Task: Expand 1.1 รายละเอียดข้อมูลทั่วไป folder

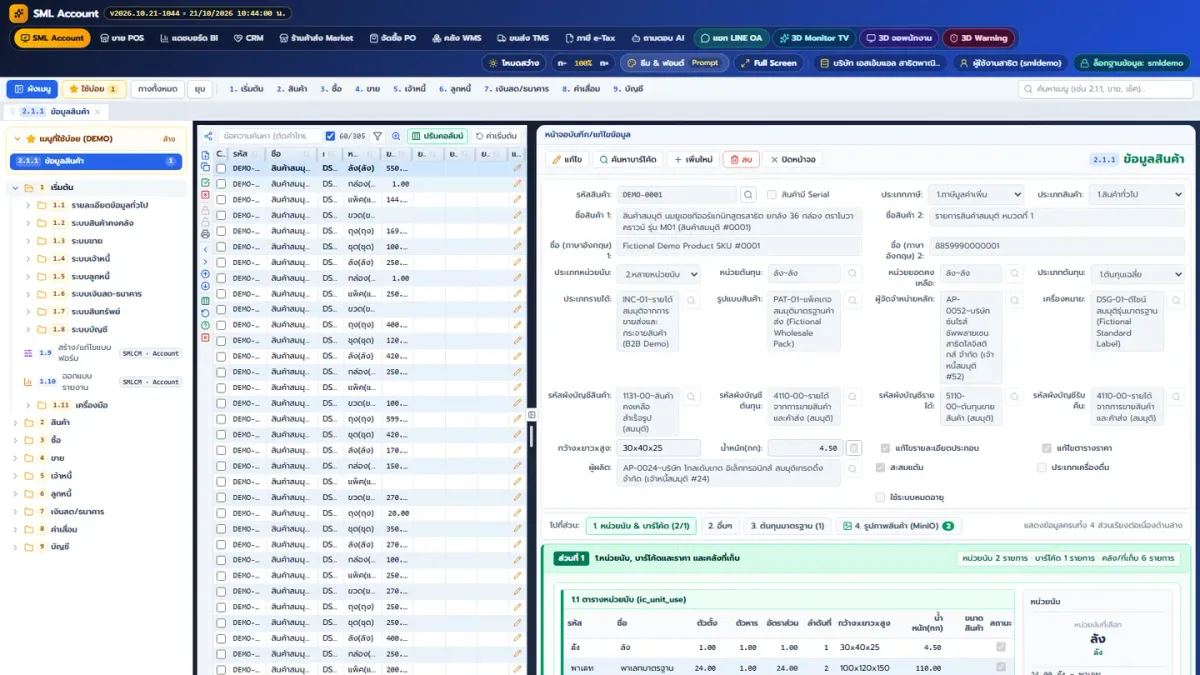Action: click(29, 205)
